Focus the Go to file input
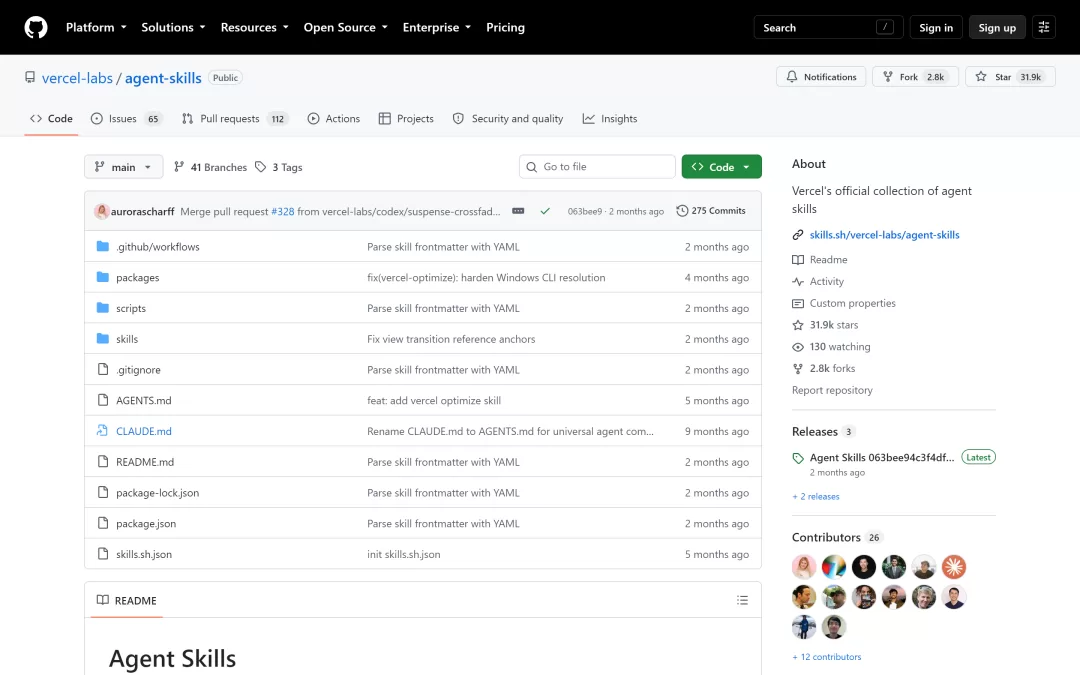 click(x=597, y=167)
